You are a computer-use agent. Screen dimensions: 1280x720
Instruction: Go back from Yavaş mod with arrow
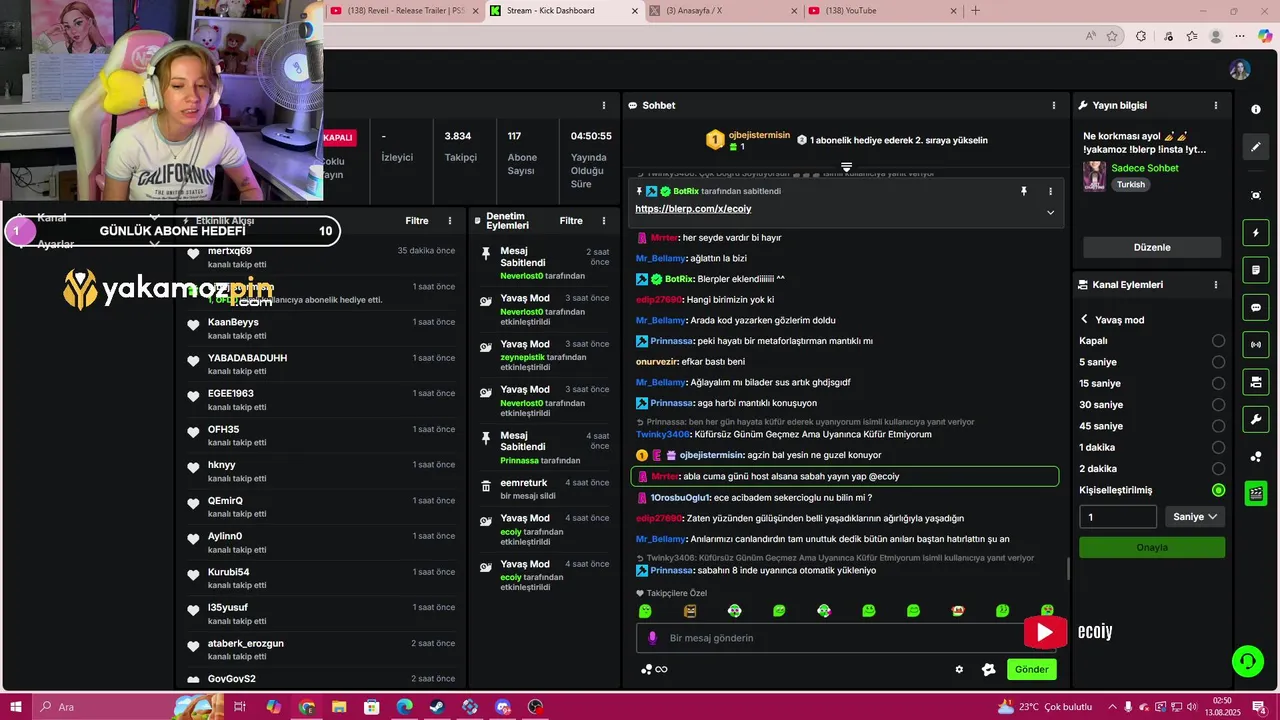1084,320
